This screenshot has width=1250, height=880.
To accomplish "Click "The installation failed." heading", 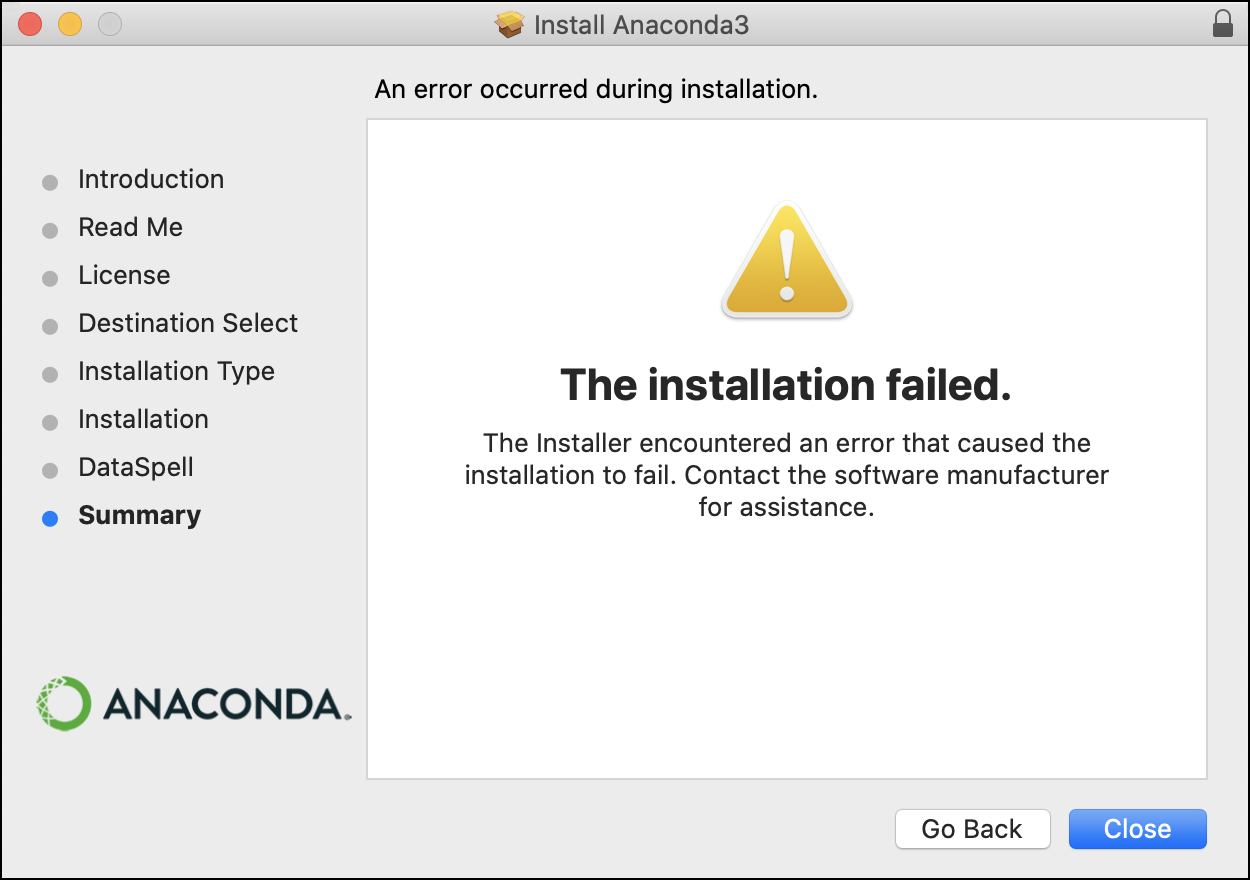I will pos(786,385).
